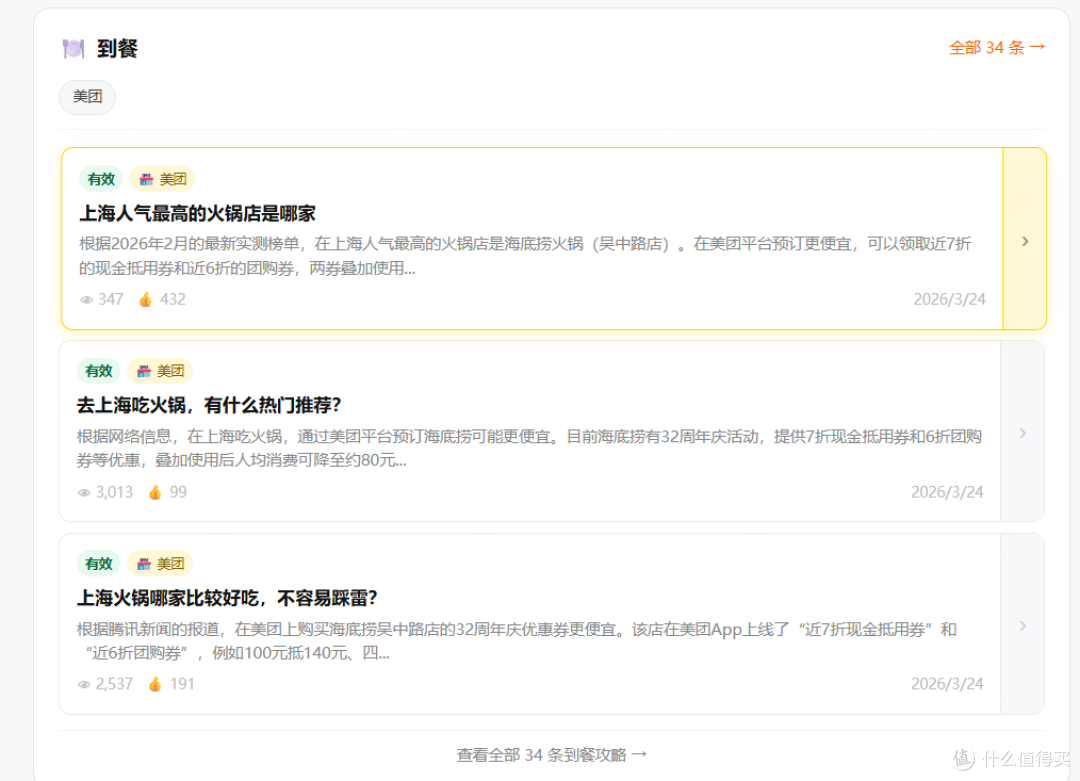The width and height of the screenshot is (1080, 781).
Task: Click the thumbs-up icon beside 432
Action: tap(145, 299)
